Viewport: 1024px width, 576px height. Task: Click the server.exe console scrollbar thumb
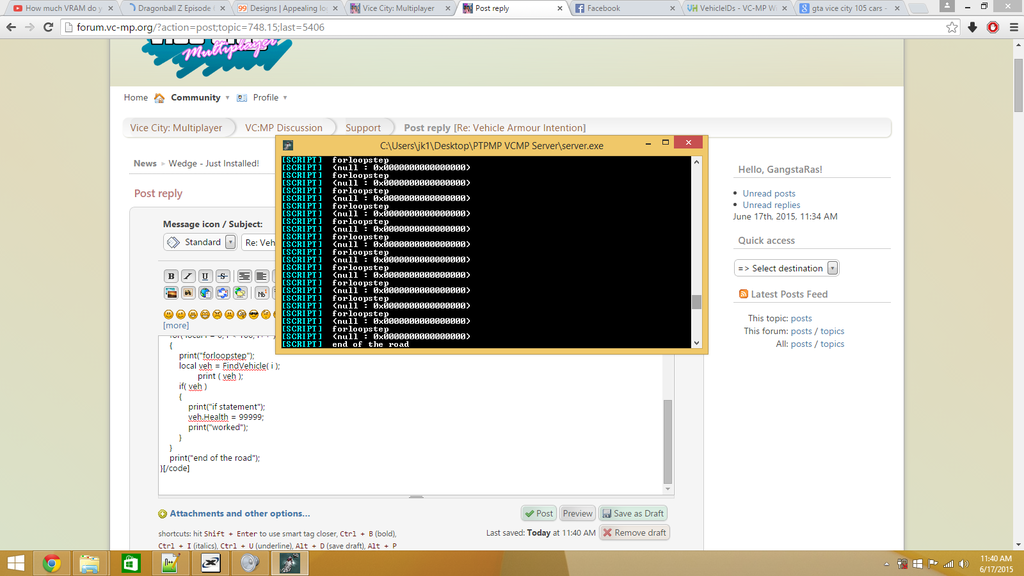[696, 302]
